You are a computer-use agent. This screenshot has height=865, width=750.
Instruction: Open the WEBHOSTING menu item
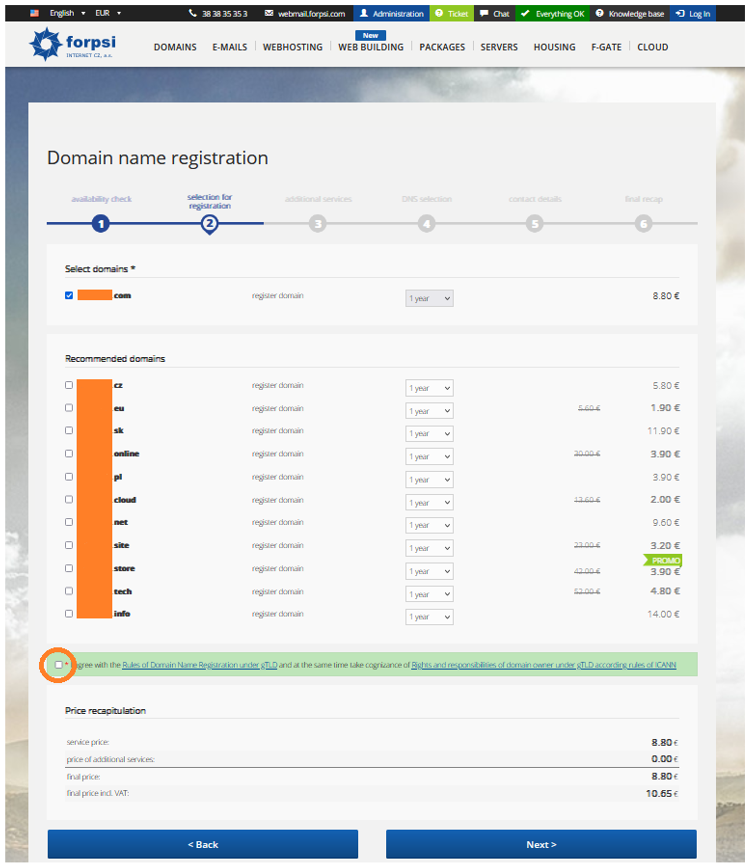click(292, 47)
